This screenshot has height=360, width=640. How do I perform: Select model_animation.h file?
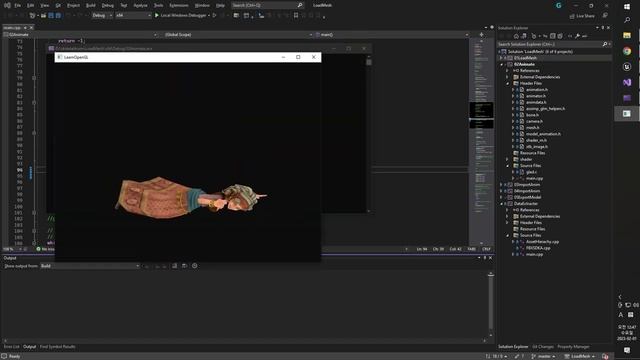[x=543, y=134]
